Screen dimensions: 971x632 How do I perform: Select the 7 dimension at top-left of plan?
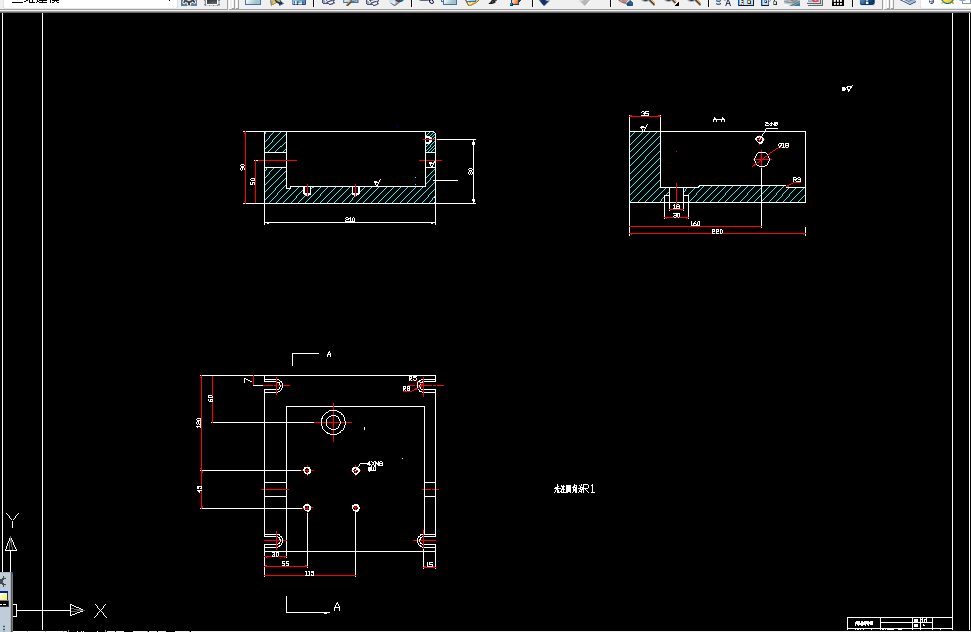tap(247, 380)
